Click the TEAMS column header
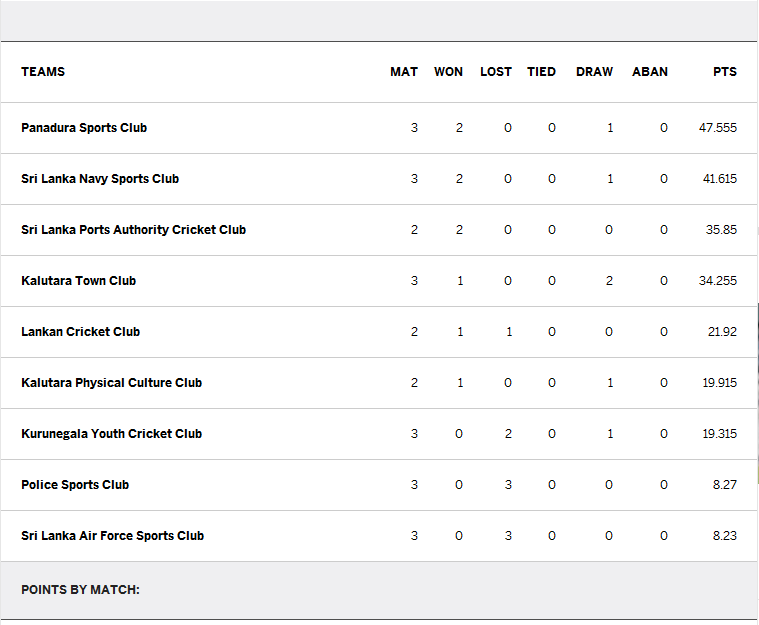 43,72
